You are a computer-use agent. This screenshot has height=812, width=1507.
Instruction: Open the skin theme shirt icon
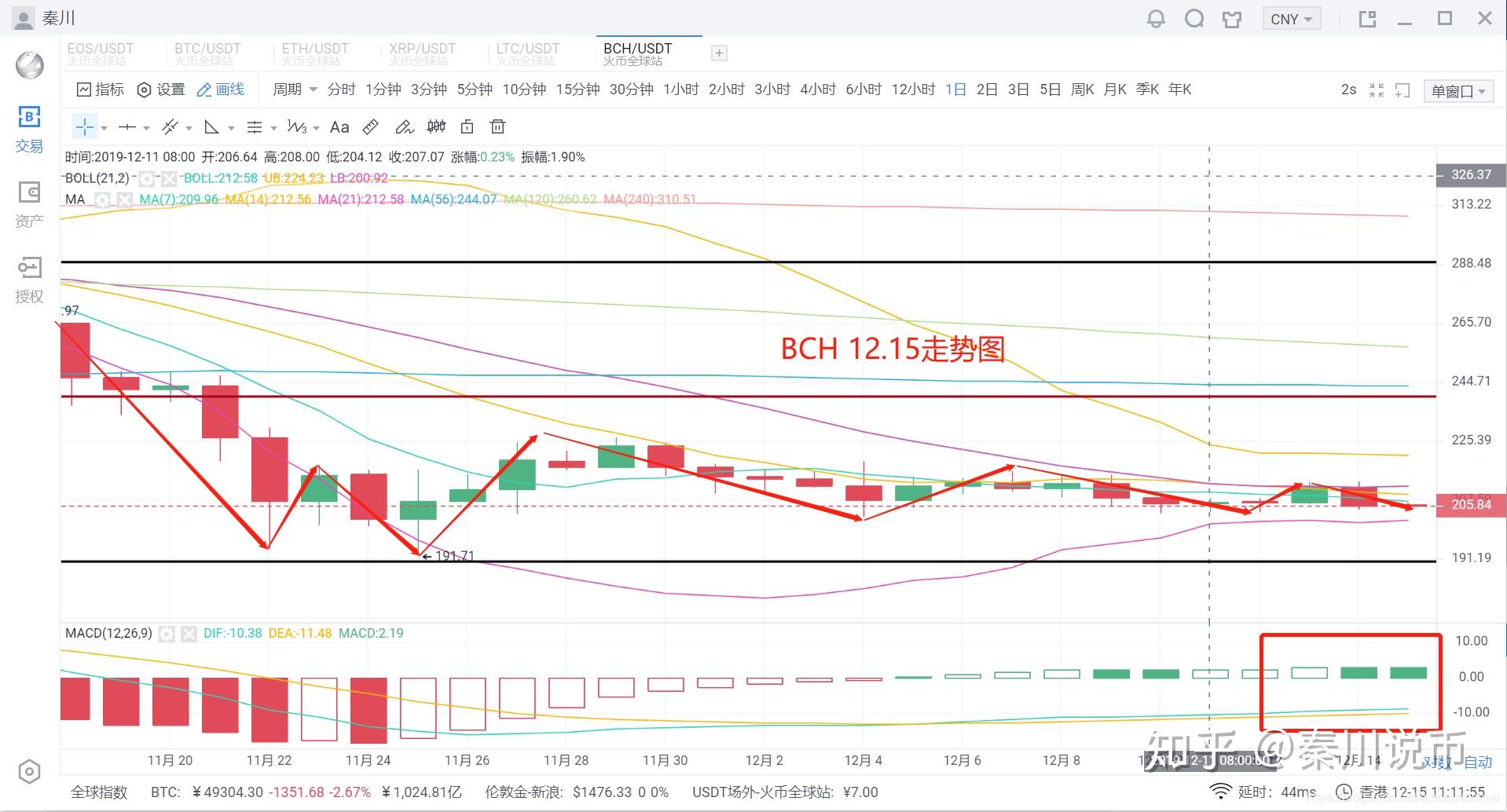[x=1232, y=19]
